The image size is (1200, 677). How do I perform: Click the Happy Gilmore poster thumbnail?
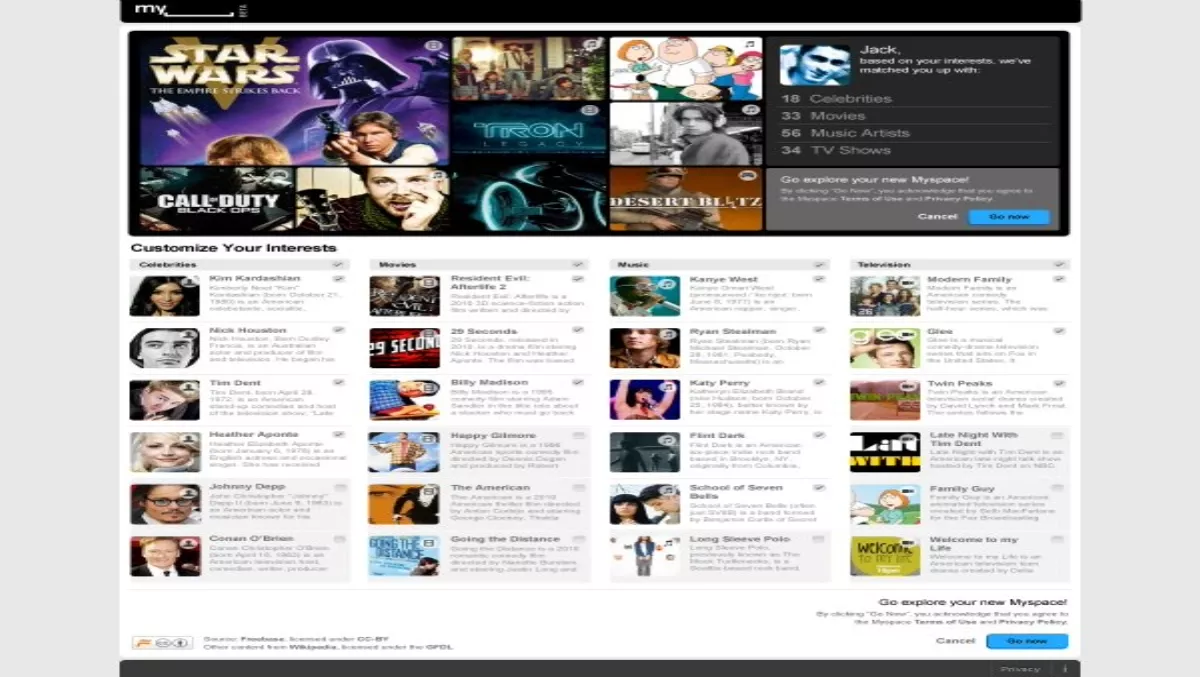point(405,452)
